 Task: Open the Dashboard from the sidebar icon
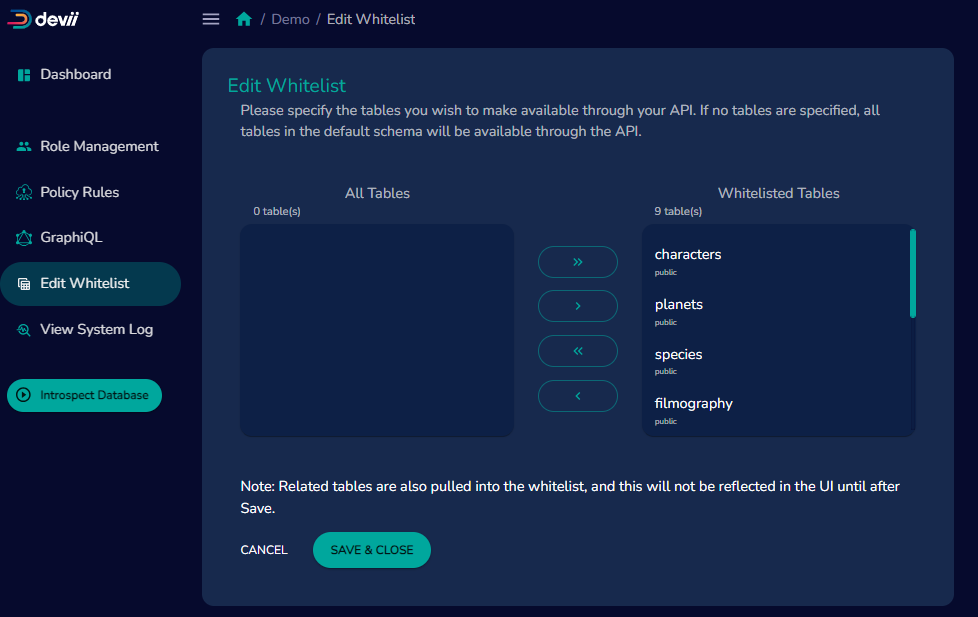22,74
